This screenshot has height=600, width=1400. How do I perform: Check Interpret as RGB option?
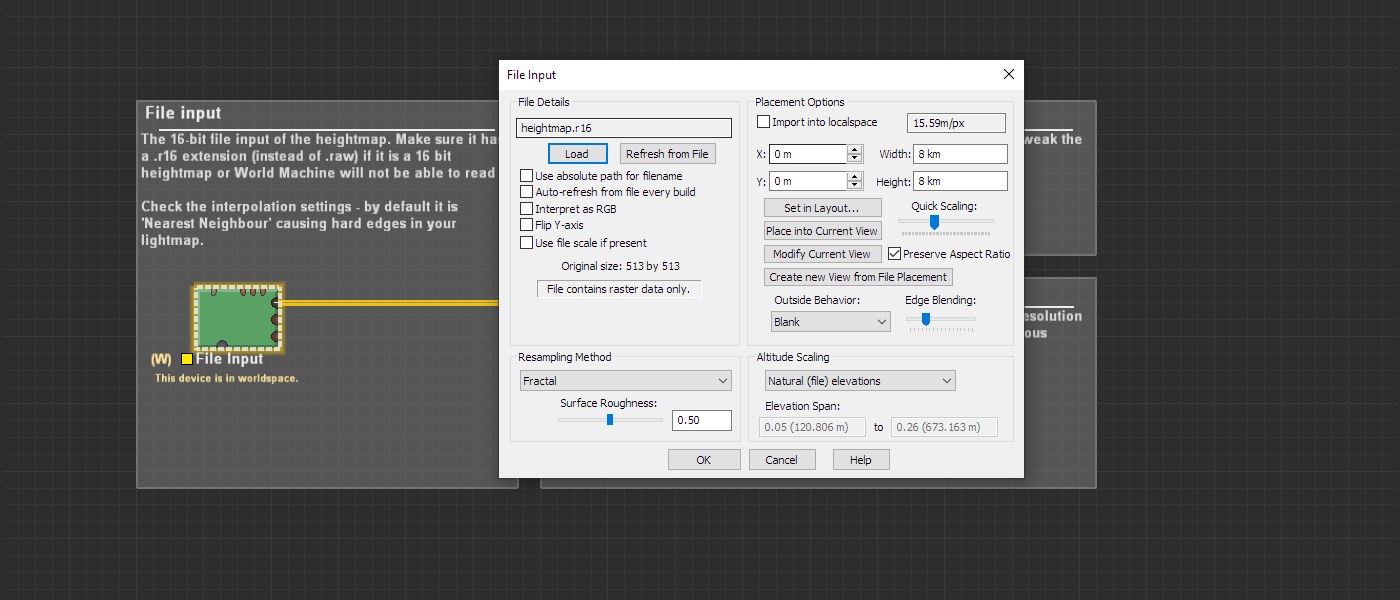tap(527, 209)
